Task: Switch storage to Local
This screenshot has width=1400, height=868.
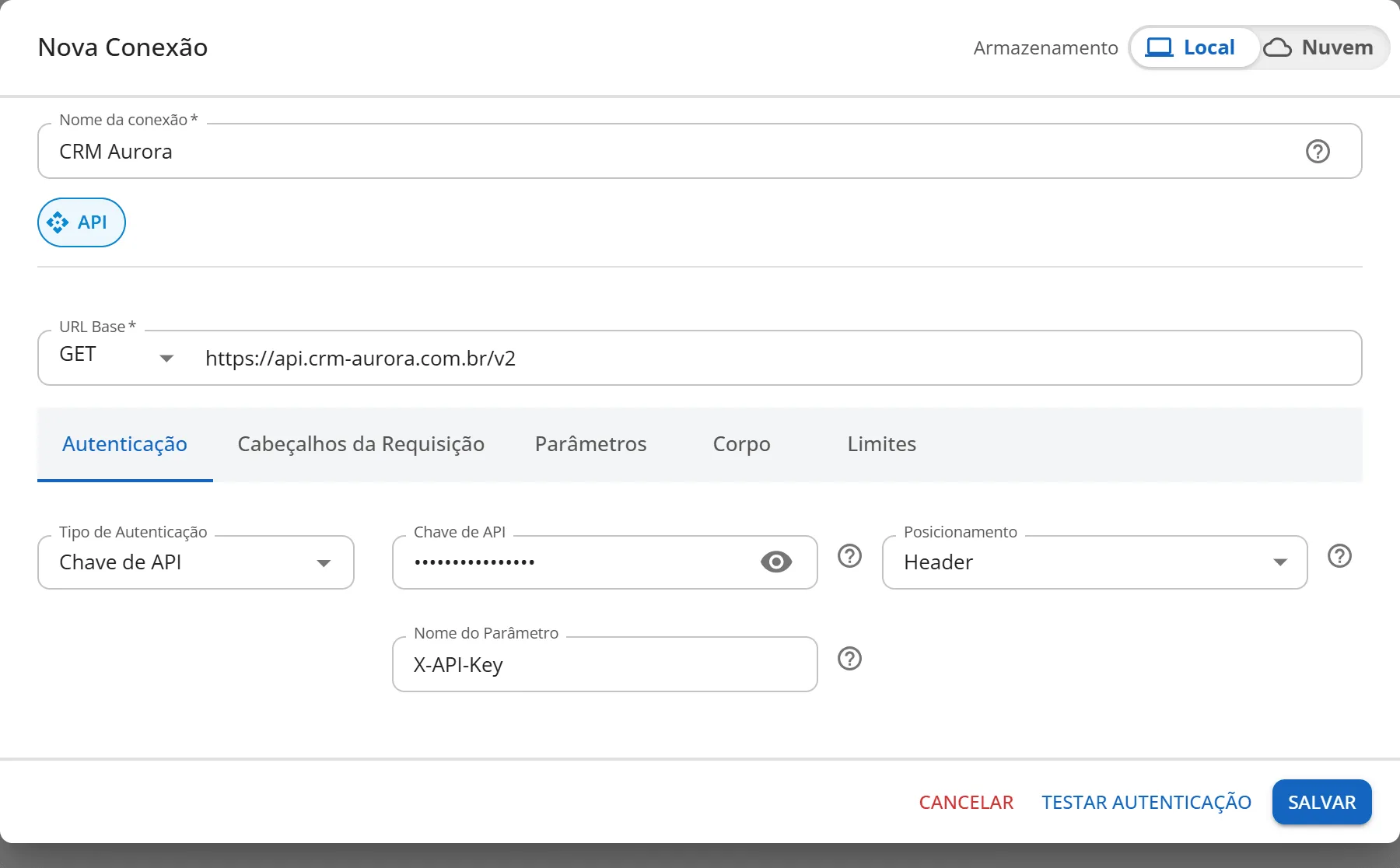Action: coord(1194,47)
